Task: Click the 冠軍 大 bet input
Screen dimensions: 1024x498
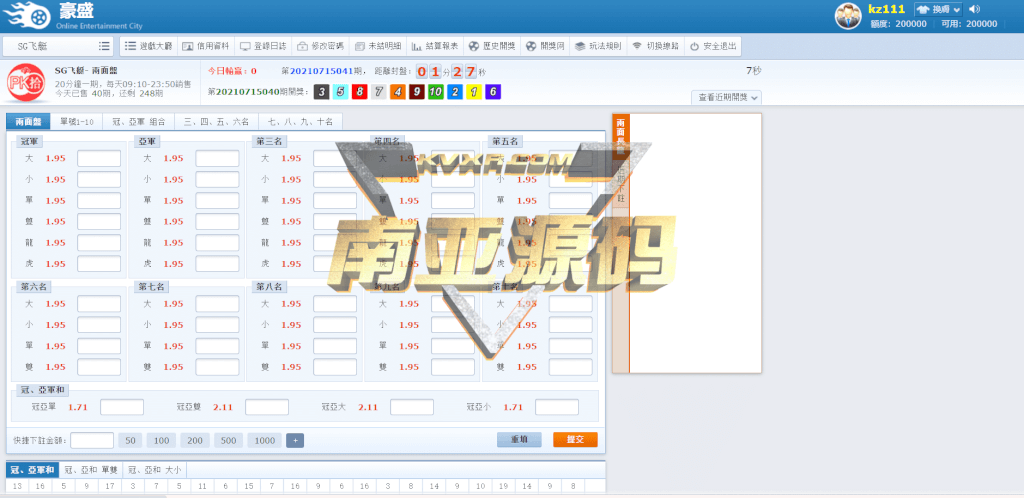Action: pyautogui.click(x=99, y=159)
